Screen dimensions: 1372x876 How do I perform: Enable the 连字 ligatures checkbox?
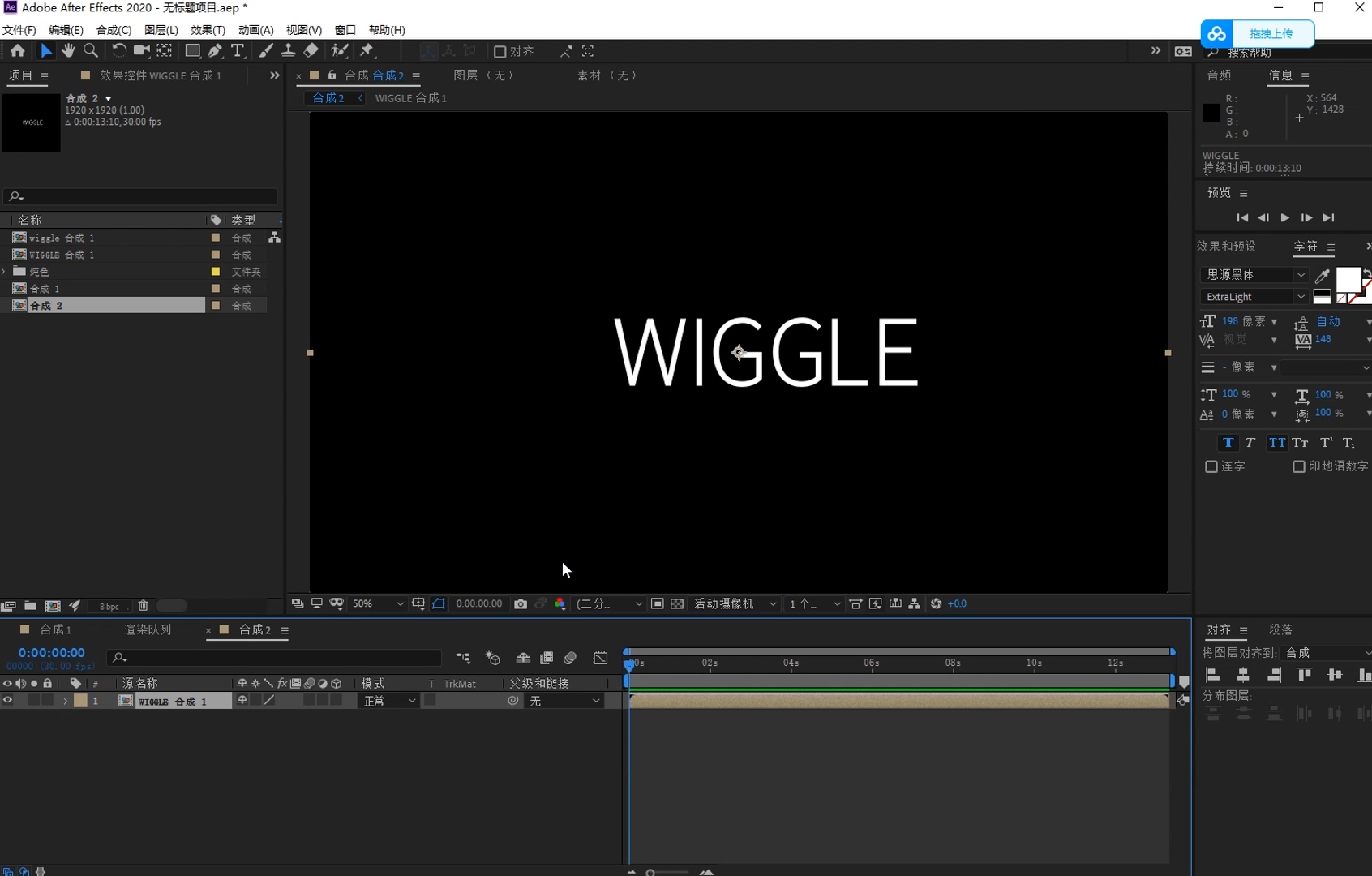click(x=1211, y=466)
